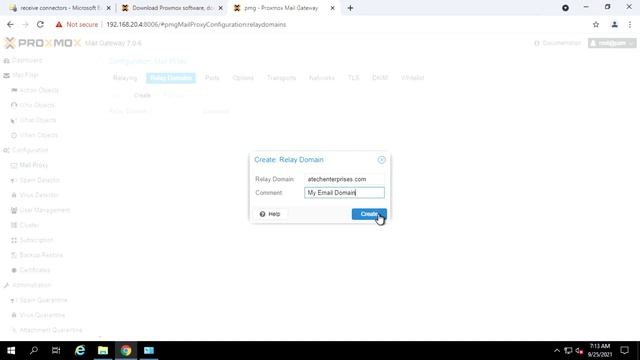The image size is (640, 360).
Task: Close the Proxmox Mail Gateway tab
Action: coord(332,8)
